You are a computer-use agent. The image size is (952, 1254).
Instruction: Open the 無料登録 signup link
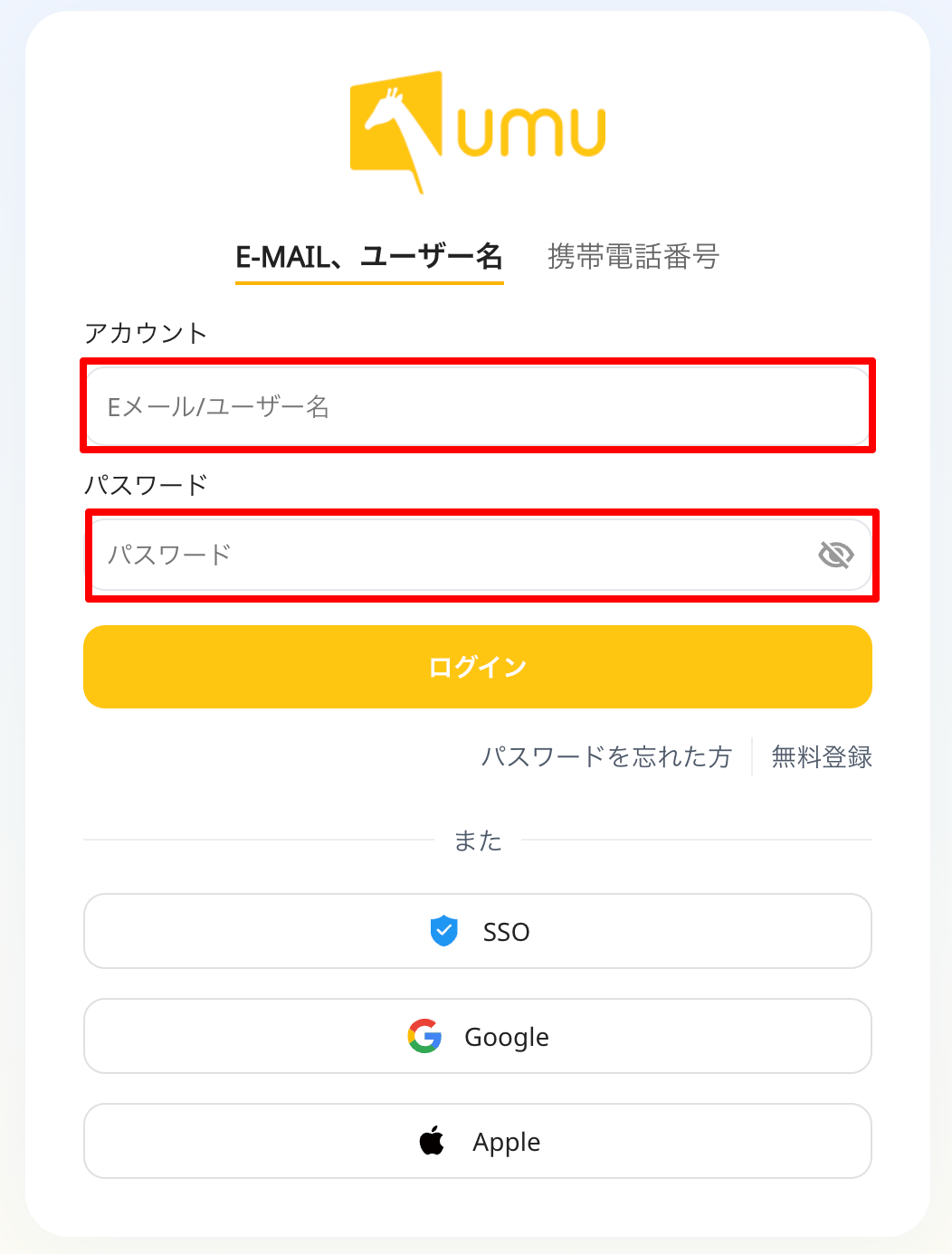pos(822,756)
